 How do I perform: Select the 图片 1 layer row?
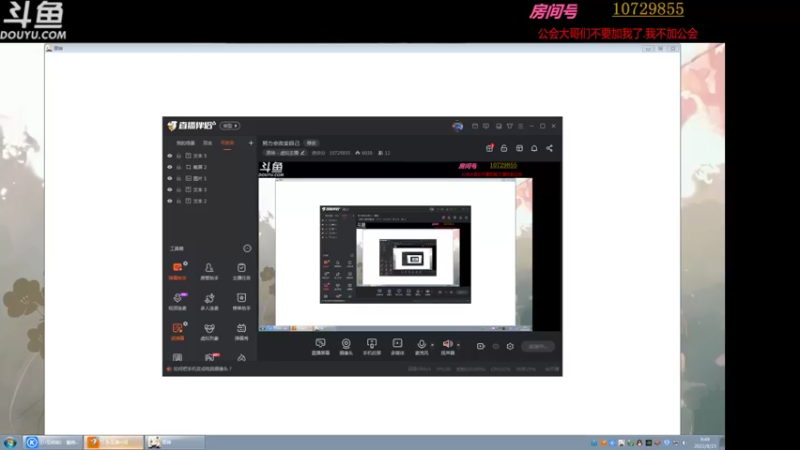[x=209, y=178]
